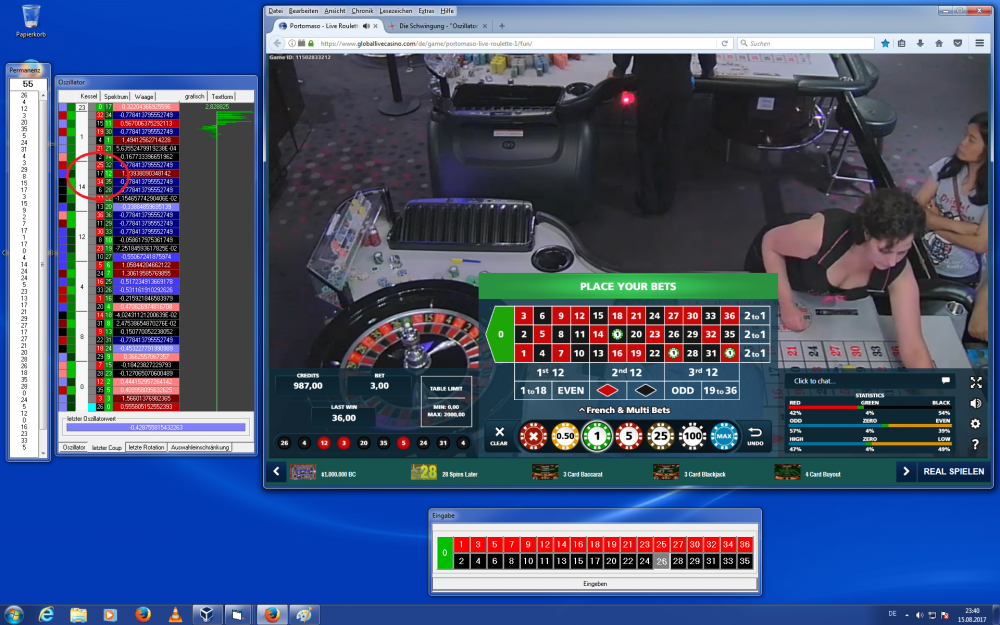The image size is (1000, 625).
Task: Pick the red 5 chip
Action: 629,436
